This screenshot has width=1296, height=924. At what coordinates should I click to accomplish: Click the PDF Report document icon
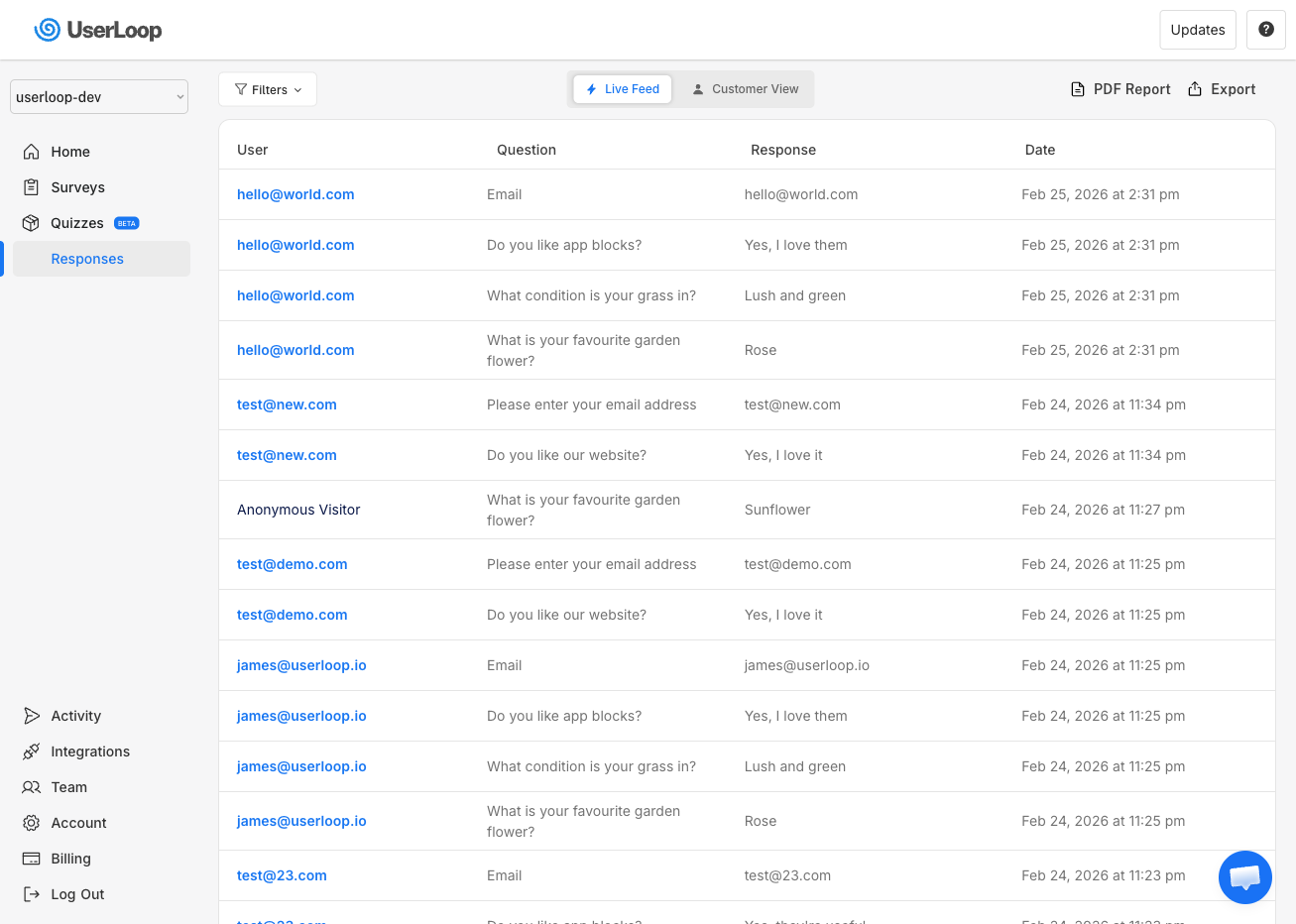(1077, 88)
